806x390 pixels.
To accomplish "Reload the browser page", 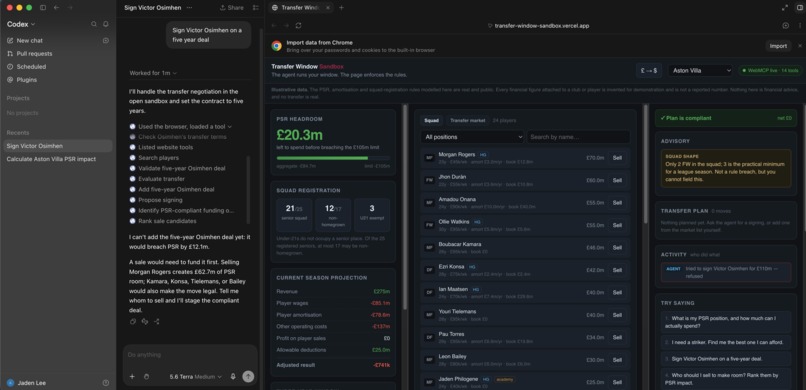I will (x=299, y=25).
